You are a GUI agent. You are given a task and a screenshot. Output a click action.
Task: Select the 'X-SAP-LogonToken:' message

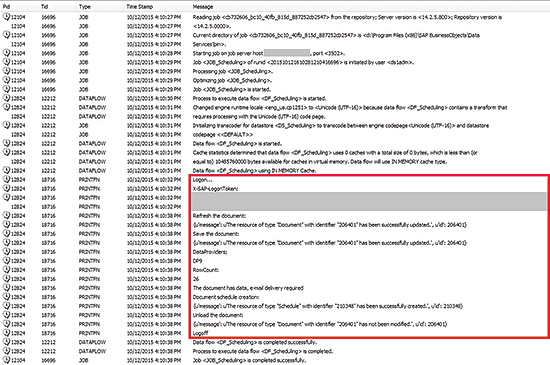[x=215, y=189]
